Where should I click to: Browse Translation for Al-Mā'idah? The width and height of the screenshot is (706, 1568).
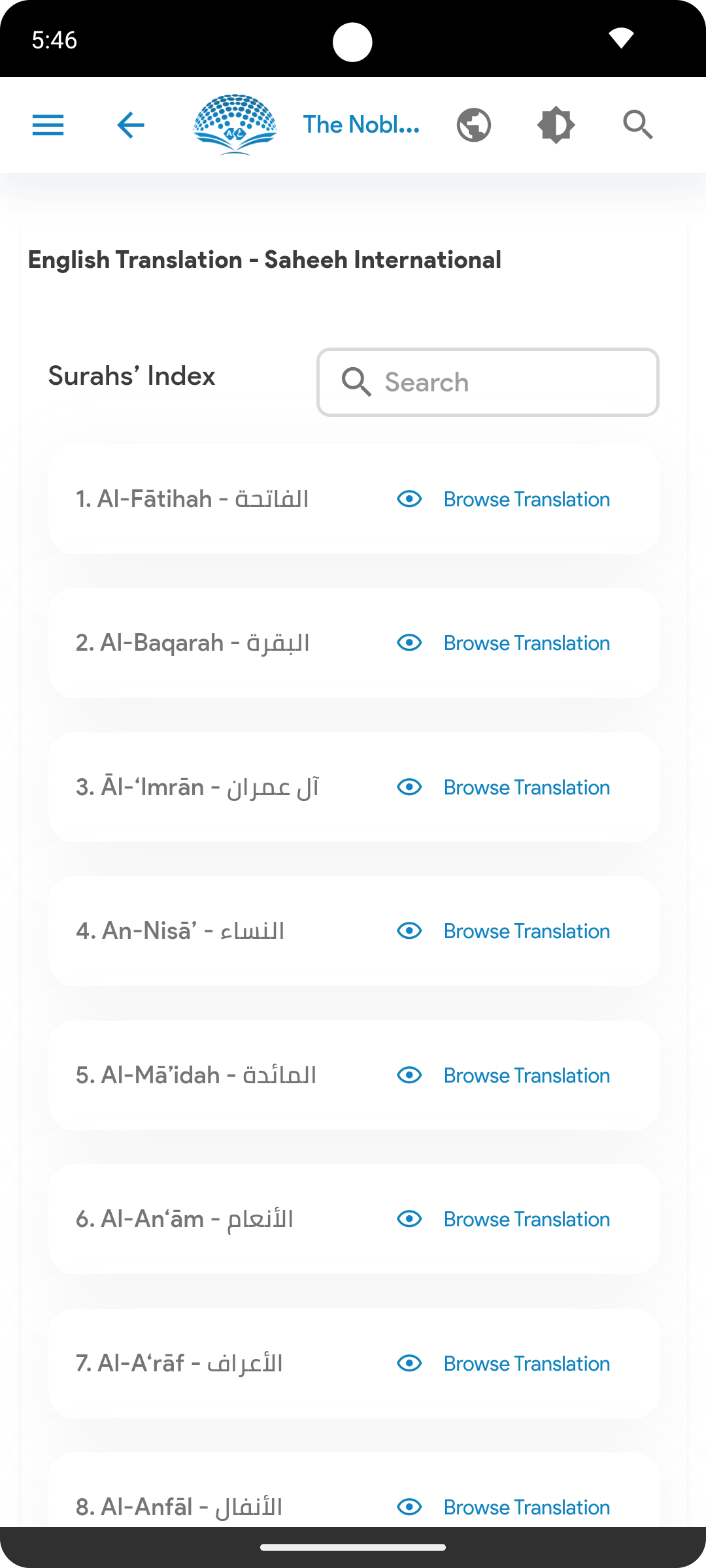pyautogui.click(x=526, y=1075)
